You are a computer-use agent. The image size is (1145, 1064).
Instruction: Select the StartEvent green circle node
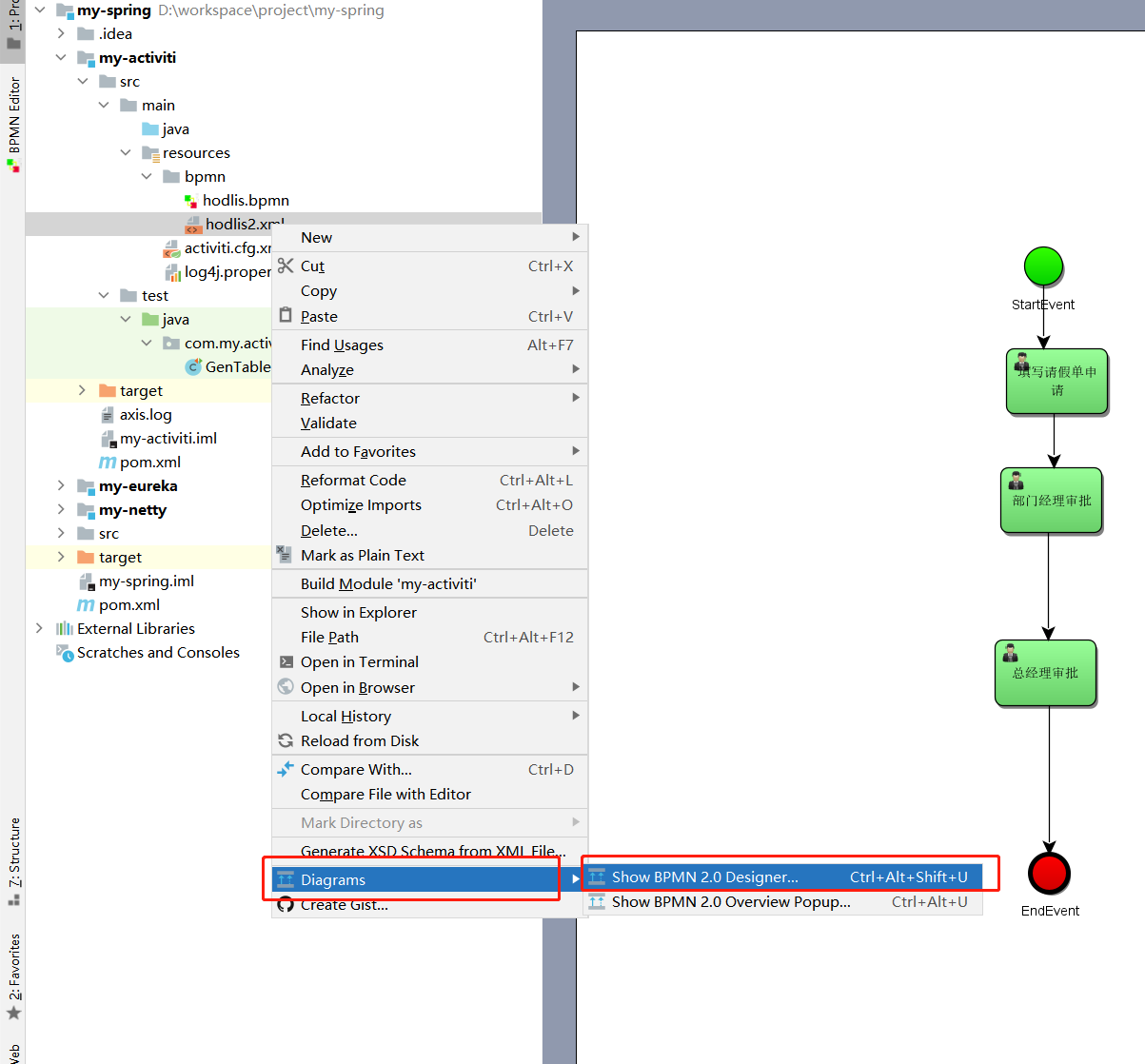(x=1043, y=266)
